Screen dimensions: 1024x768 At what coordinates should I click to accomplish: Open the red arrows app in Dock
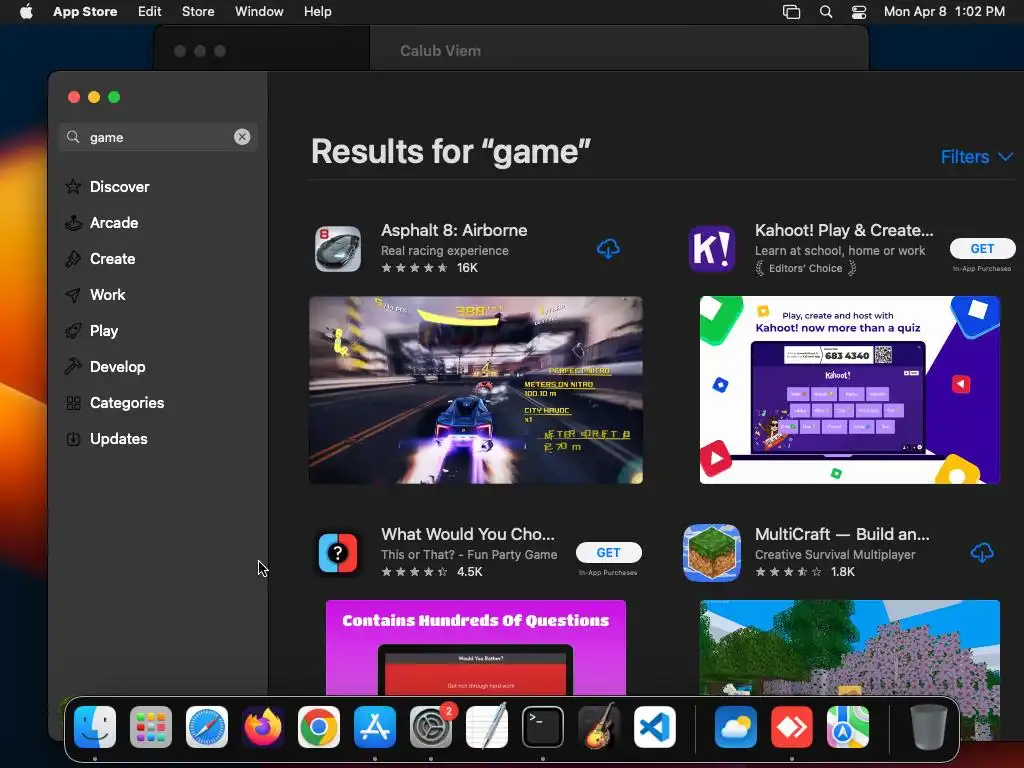pyautogui.click(x=792, y=727)
